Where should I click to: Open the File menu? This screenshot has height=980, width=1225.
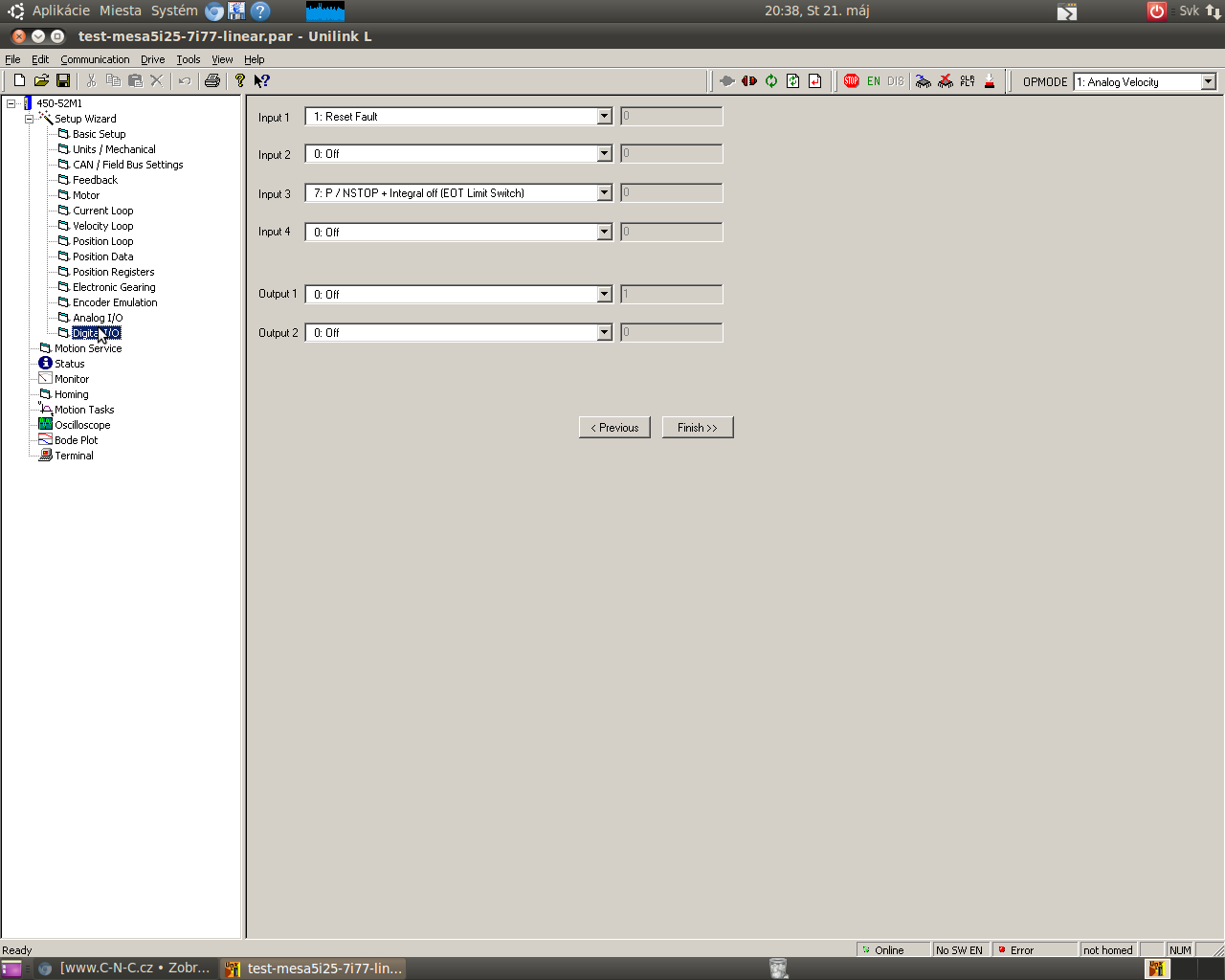tap(12, 59)
